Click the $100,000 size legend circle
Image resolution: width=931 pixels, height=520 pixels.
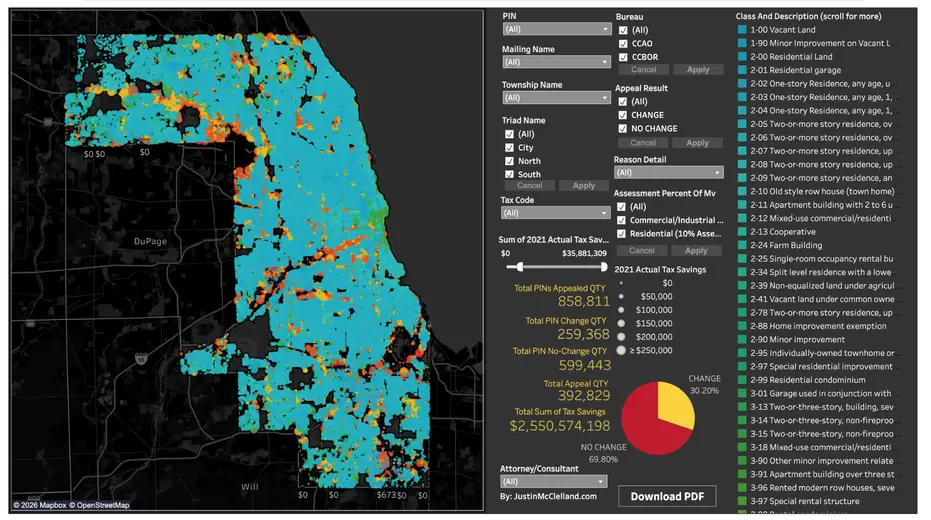tap(621, 310)
